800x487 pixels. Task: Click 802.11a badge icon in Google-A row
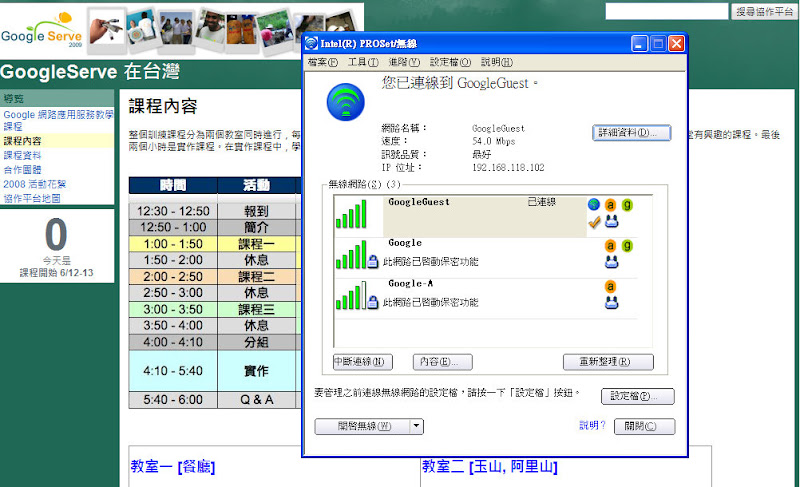click(x=610, y=287)
